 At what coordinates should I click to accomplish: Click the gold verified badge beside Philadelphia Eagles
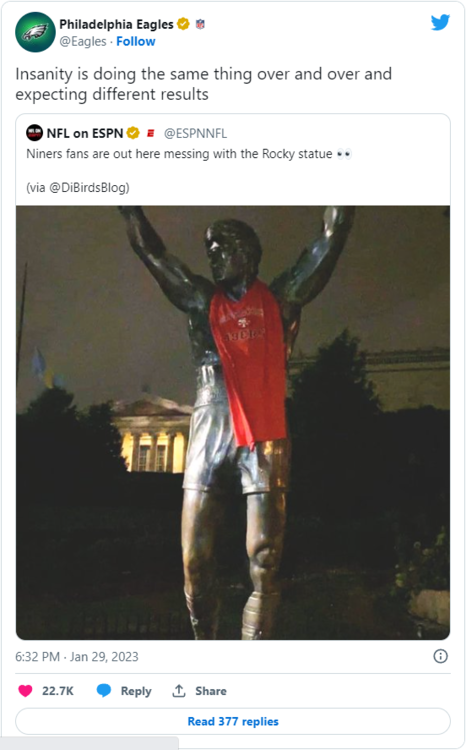[x=183, y=23]
